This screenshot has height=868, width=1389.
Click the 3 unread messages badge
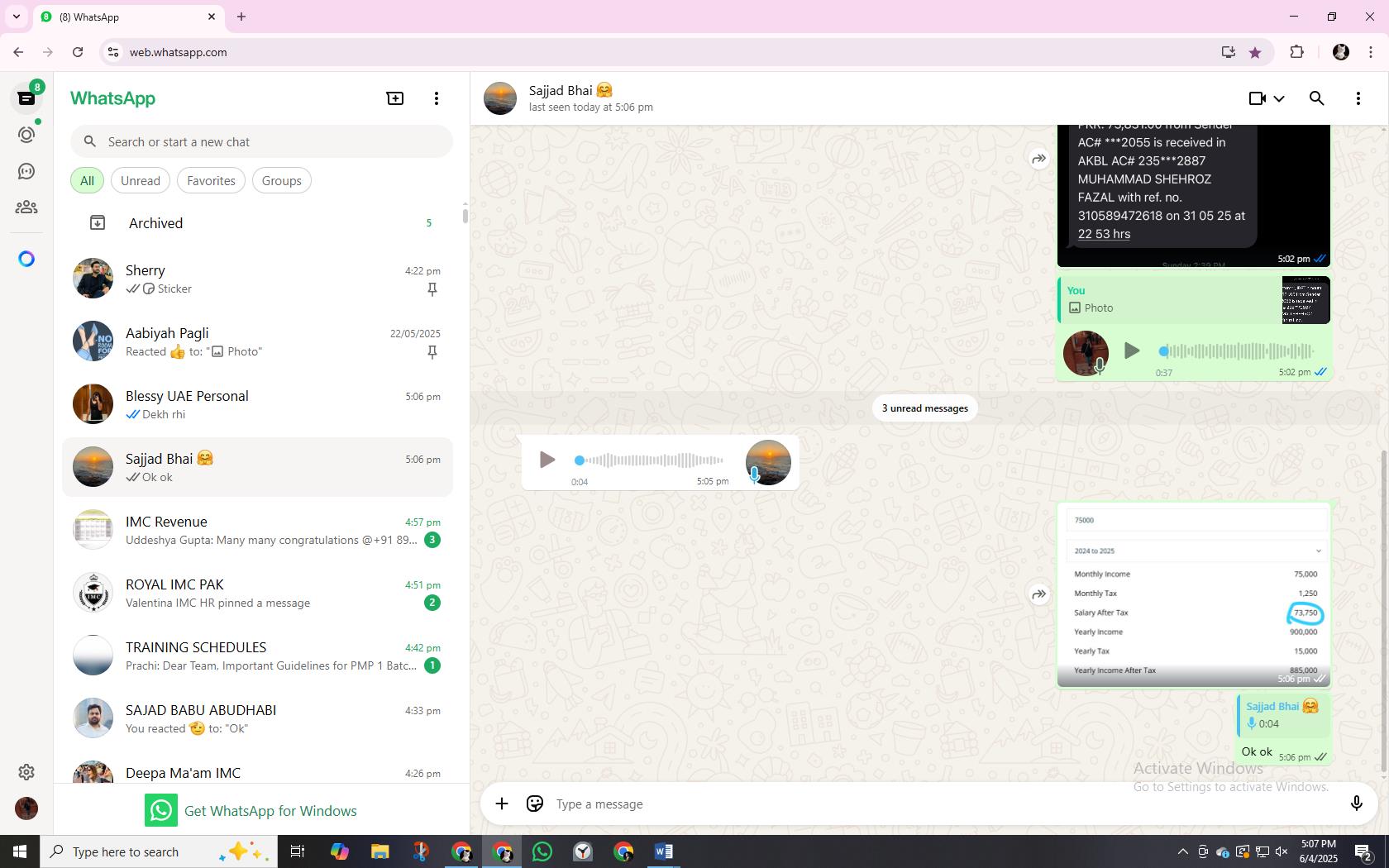pyautogui.click(x=924, y=408)
